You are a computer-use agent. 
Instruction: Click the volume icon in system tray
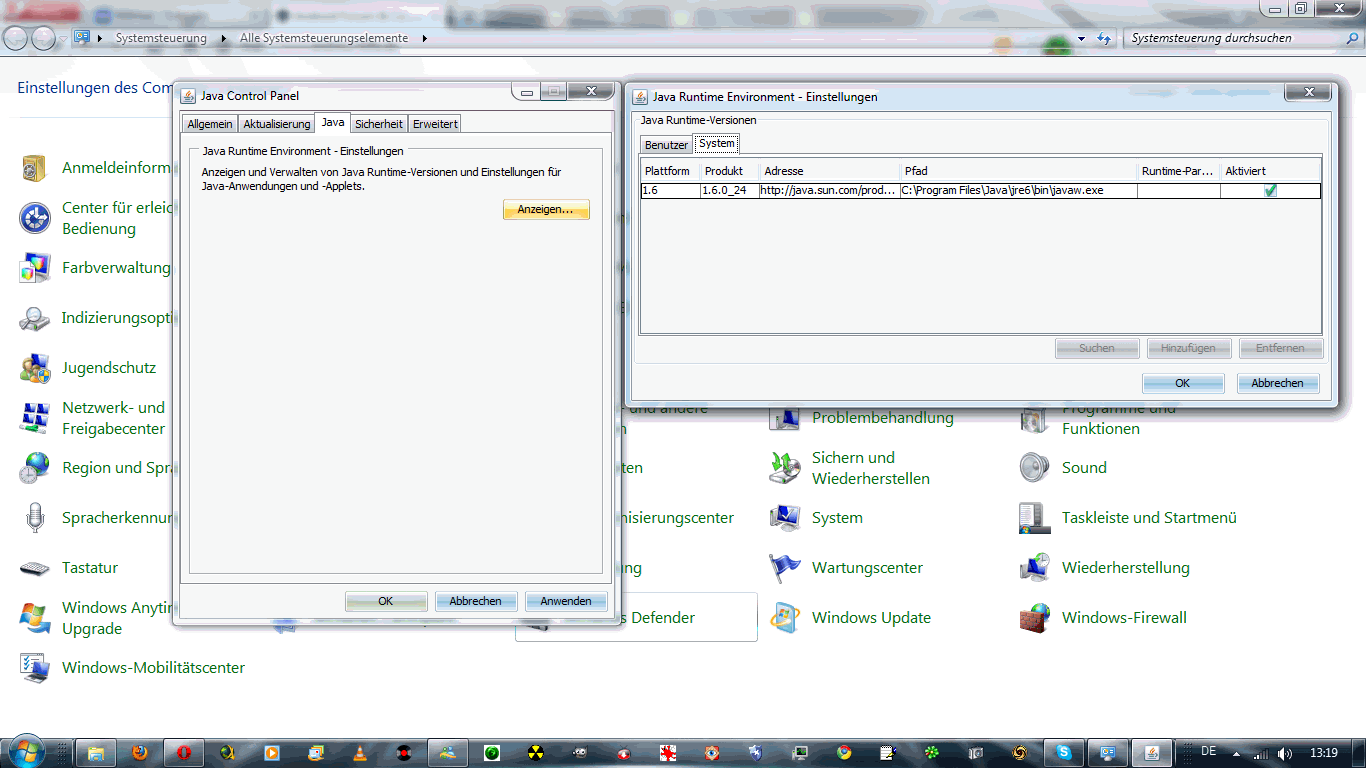pos(1284,753)
